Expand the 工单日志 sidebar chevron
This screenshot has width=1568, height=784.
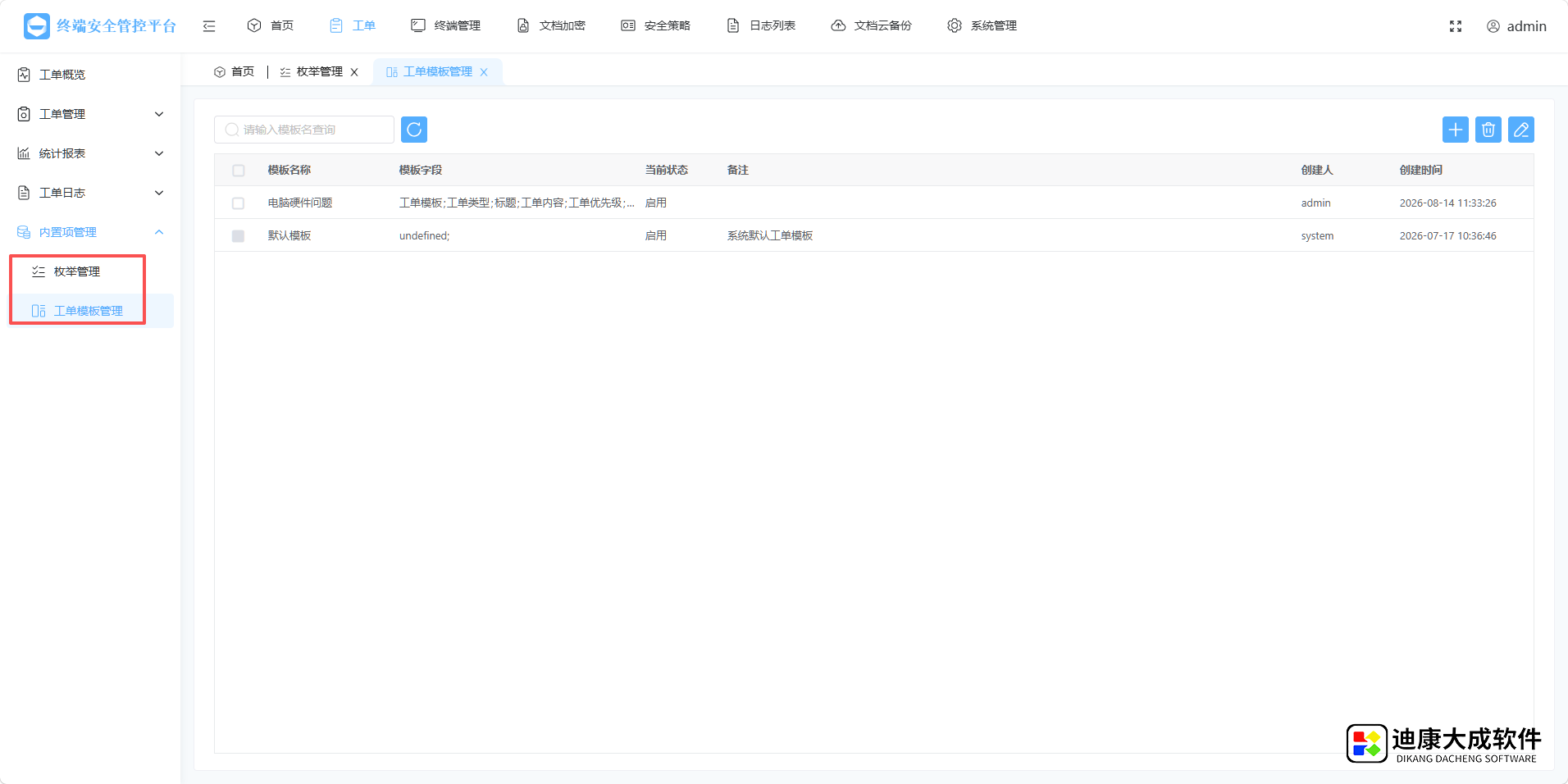tap(159, 193)
